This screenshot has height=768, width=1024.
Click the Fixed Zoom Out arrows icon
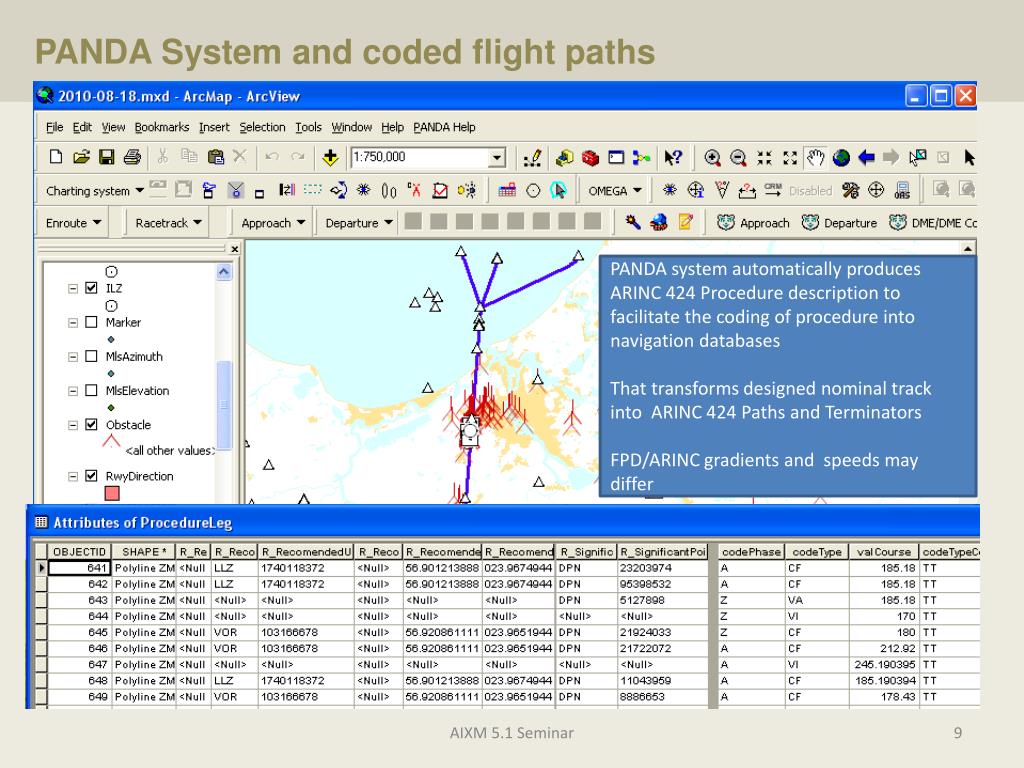click(x=790, y=157)
